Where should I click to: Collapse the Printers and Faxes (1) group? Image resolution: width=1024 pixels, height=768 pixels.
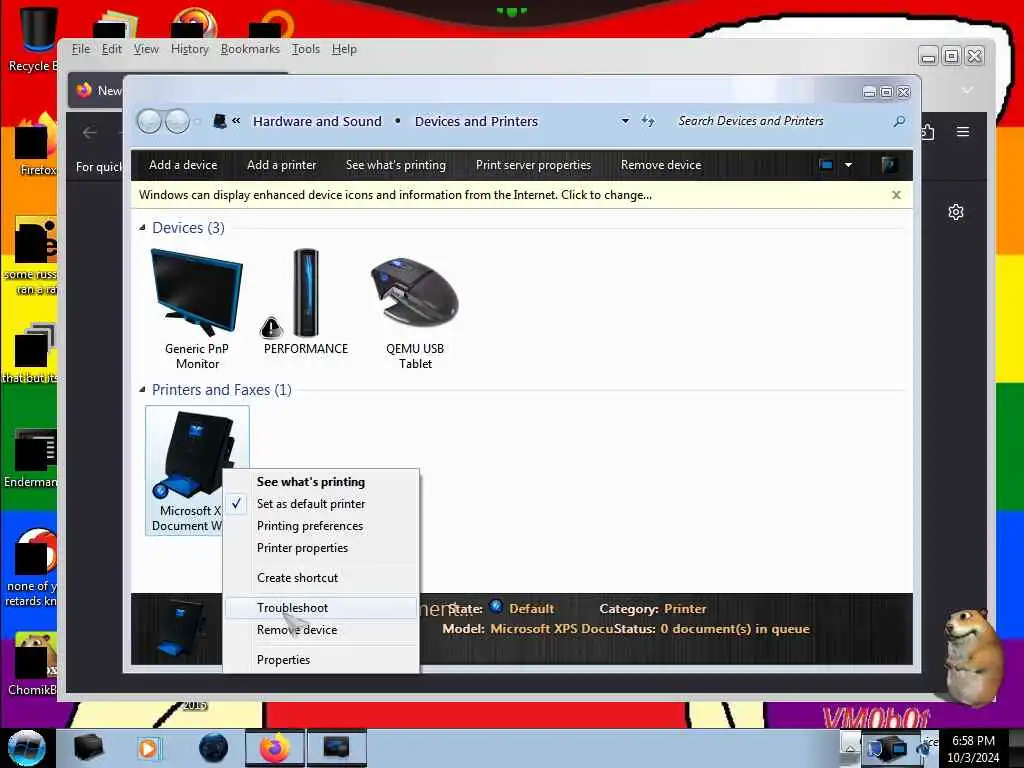(142, 389)
